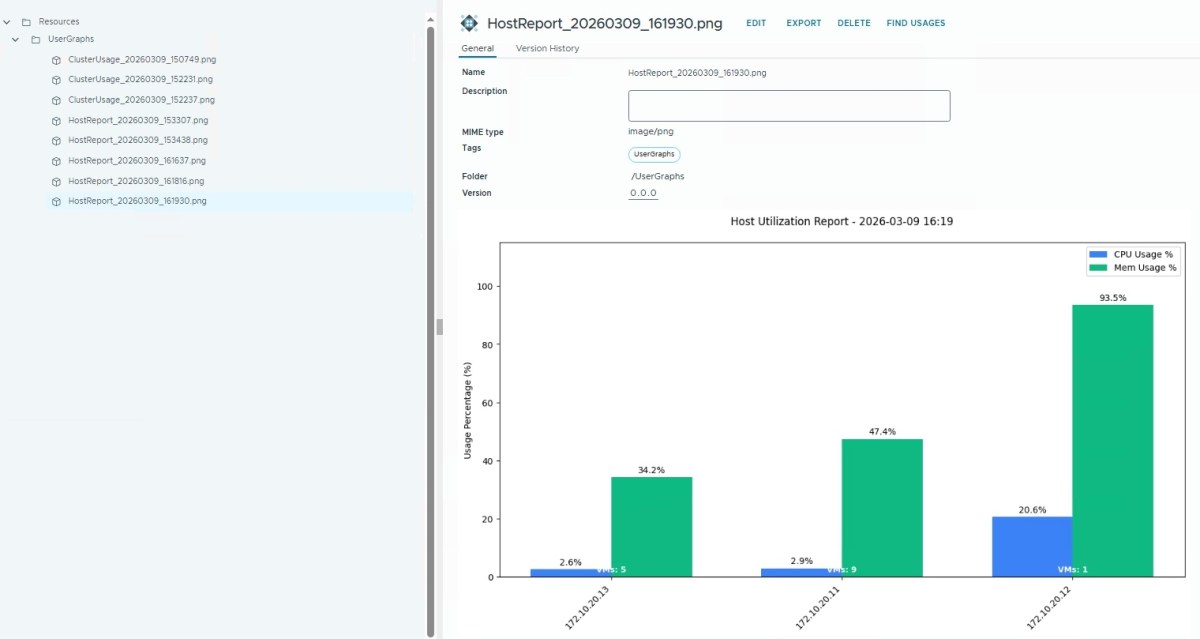This screenshot has width=1200, height=639.
Task: Click inside the Description input field
Action: coord(788,105)
